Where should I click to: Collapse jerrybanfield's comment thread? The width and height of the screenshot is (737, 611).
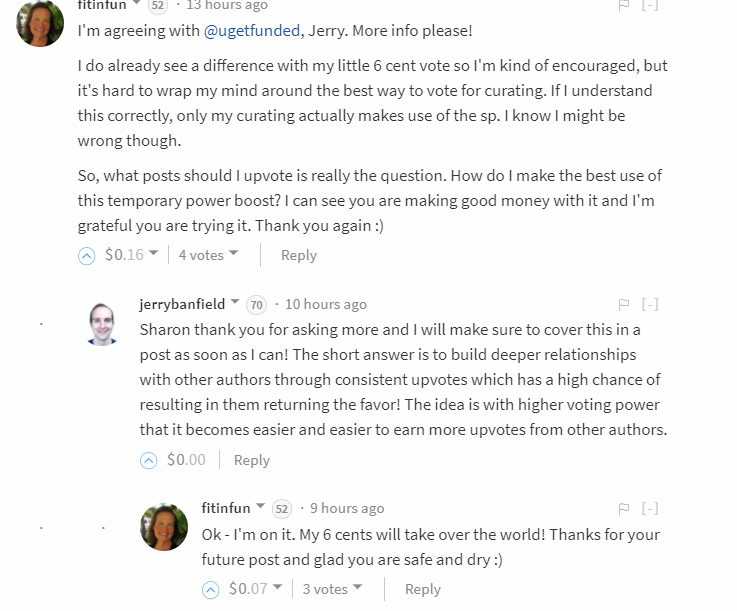click(x=650, y=304)
